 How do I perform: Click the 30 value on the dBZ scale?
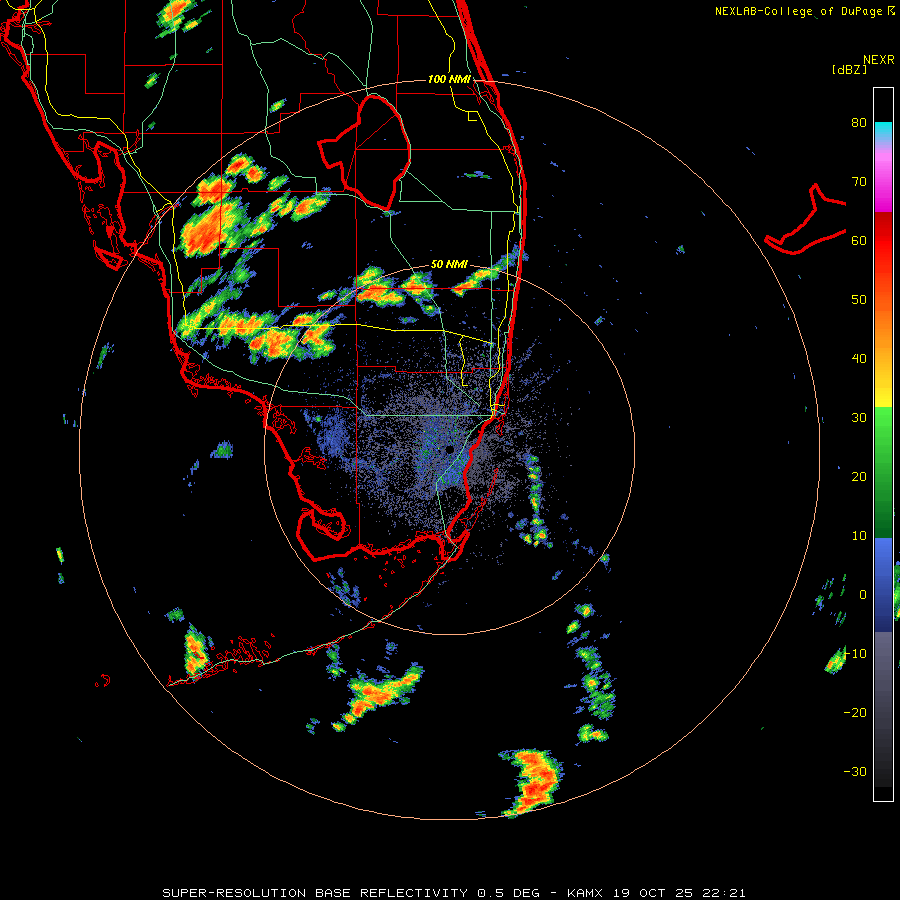click(x=859, y=417)
